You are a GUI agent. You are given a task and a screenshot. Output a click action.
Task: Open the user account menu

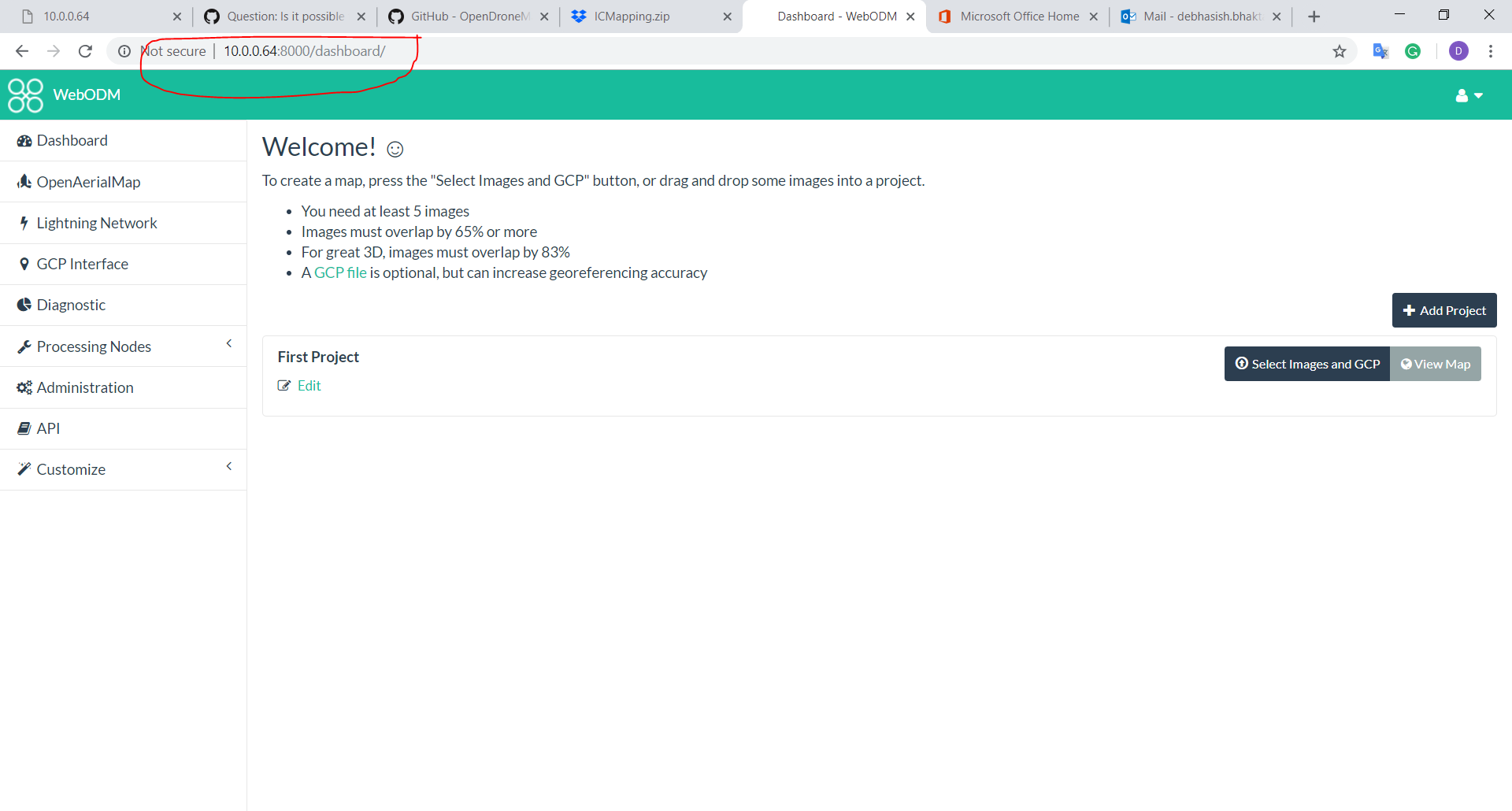1468,95
